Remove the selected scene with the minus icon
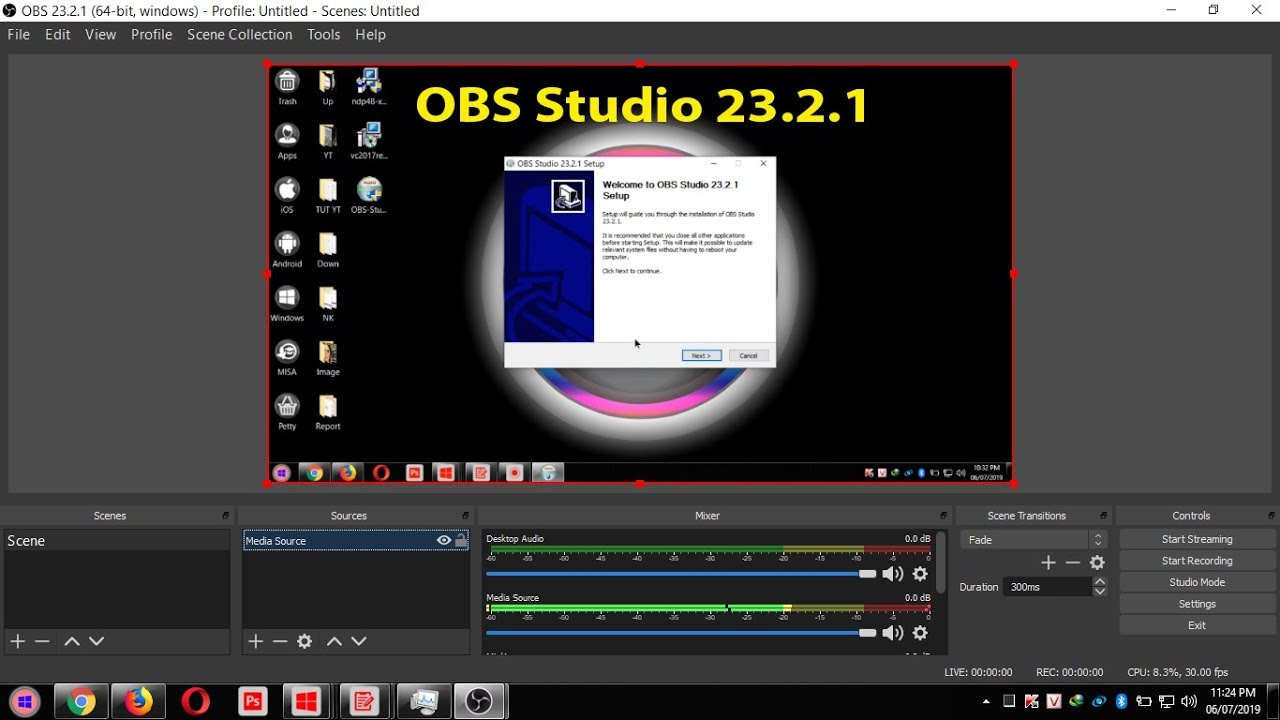 coord(42,641)
